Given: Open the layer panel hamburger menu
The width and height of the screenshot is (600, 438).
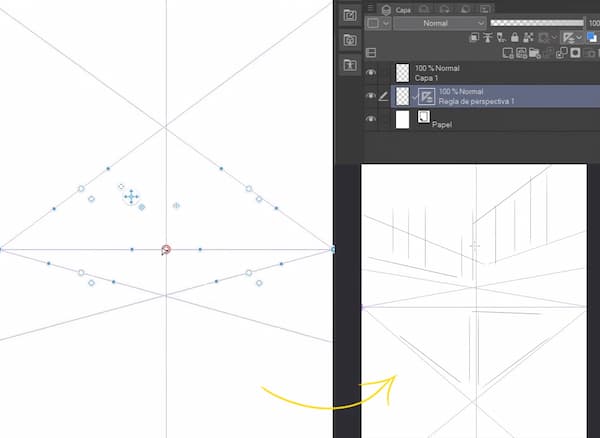Looking at the screenshot, I should click(x=369, y=8).
